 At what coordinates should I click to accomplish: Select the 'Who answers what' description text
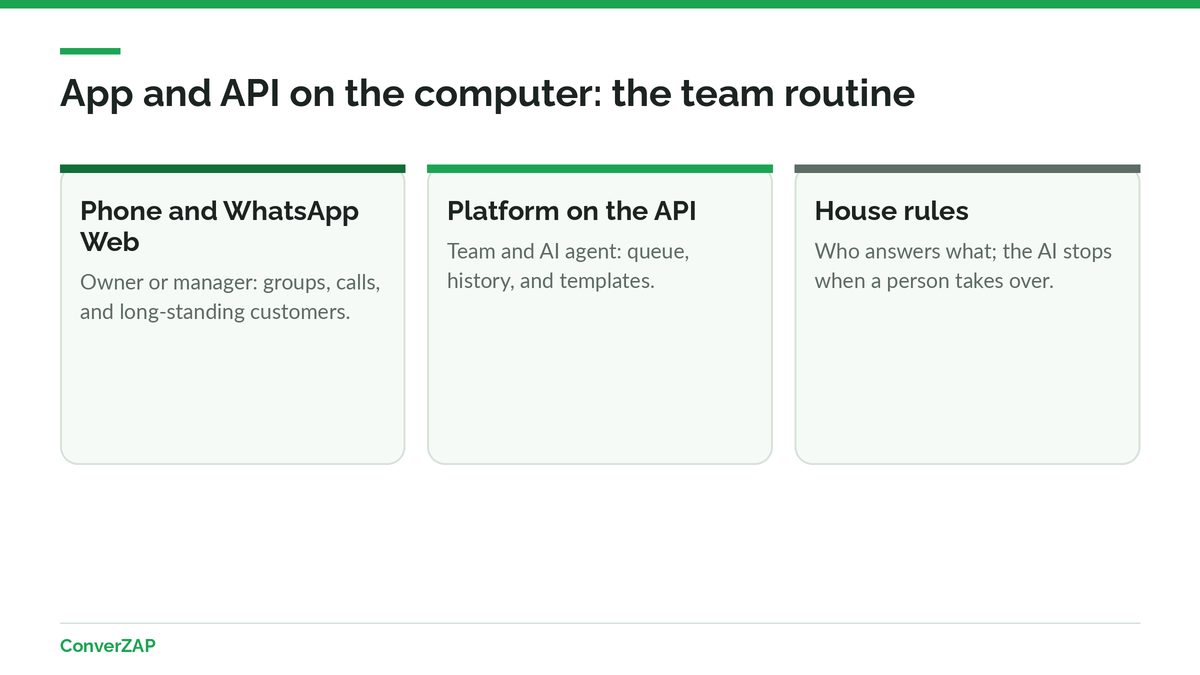(963, 266)
